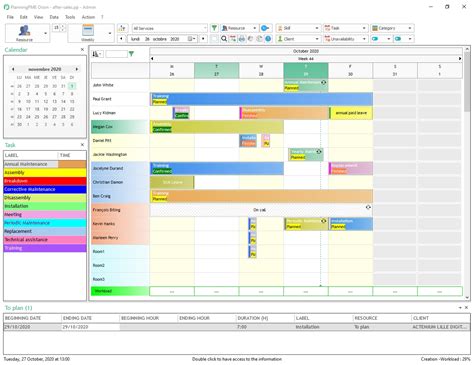Open the Client filter dropdown
The height and width of the screenshot is (365, 474).
[298, 39]
